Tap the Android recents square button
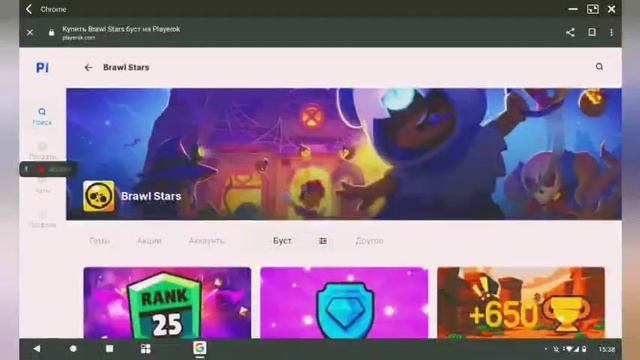The height and width of the screenshot is (360, 640). click(109, 349)
